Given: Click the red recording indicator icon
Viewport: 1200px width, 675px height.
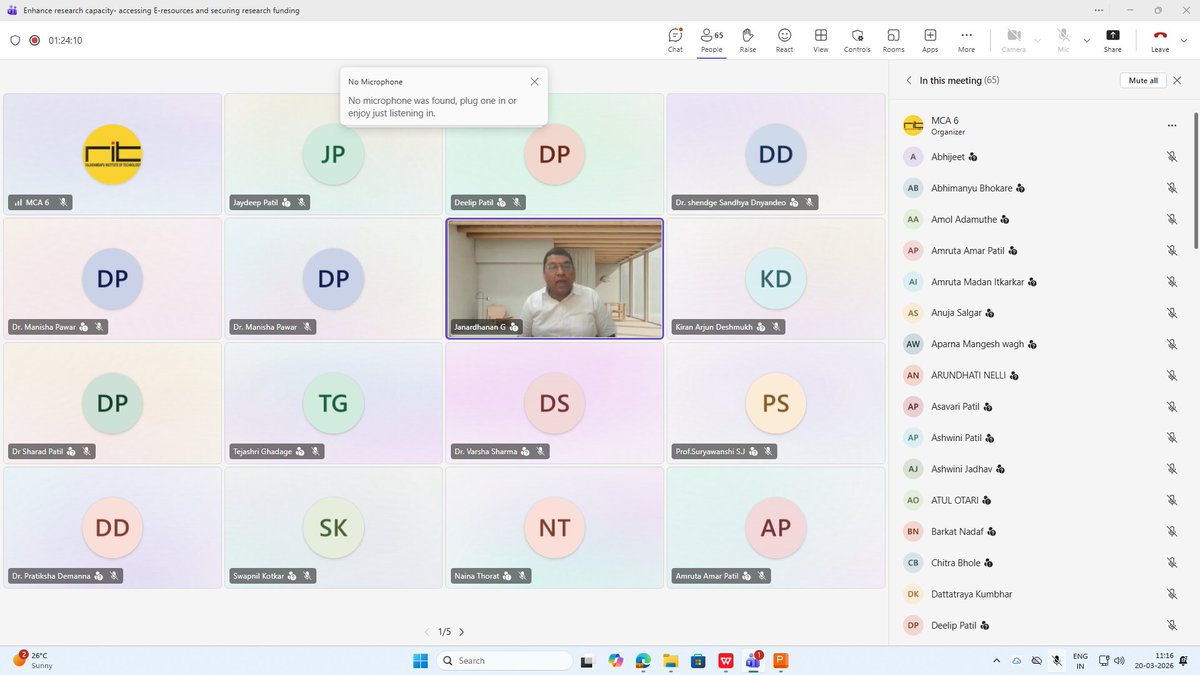Looking at the screenshot, I should click(x=35, y=41).
